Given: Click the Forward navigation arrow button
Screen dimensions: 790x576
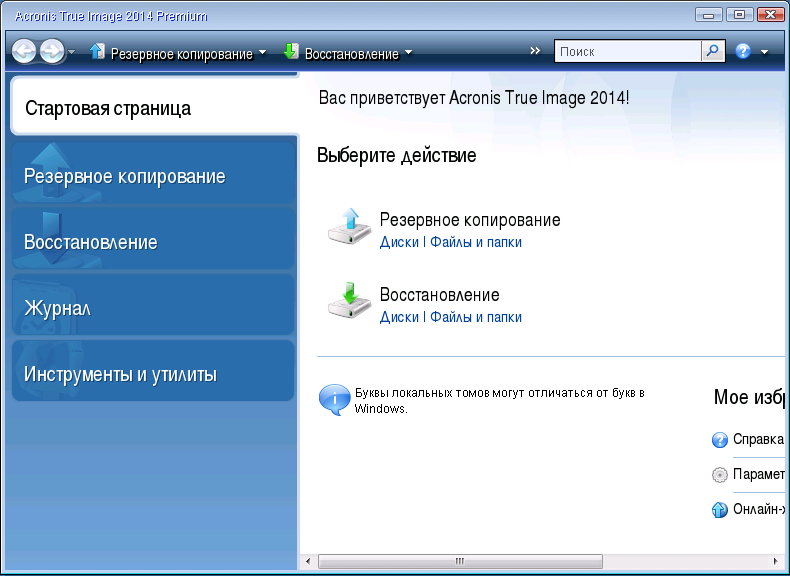Looking at the screenshot, I should [52, 51].
